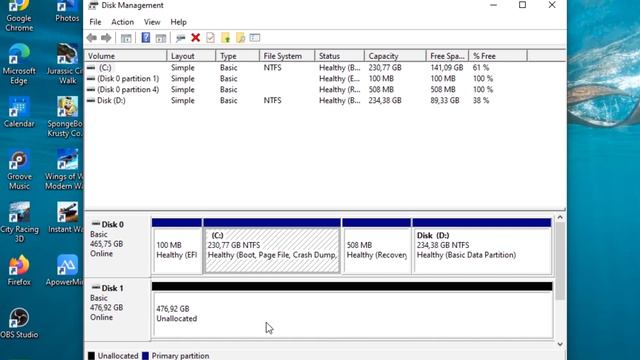The width and height of the screenshot is (640, 360).
Task: Open the File menu
Action: click(95, 22)
